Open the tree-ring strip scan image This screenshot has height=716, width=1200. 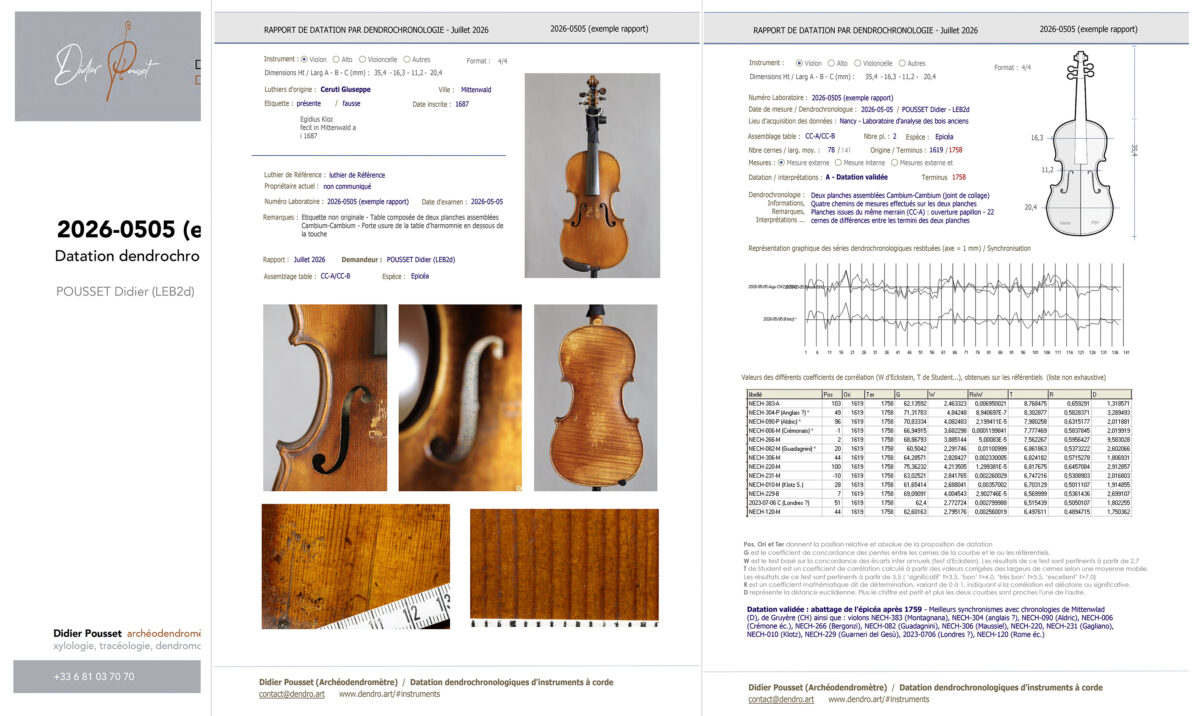(564, 566)
